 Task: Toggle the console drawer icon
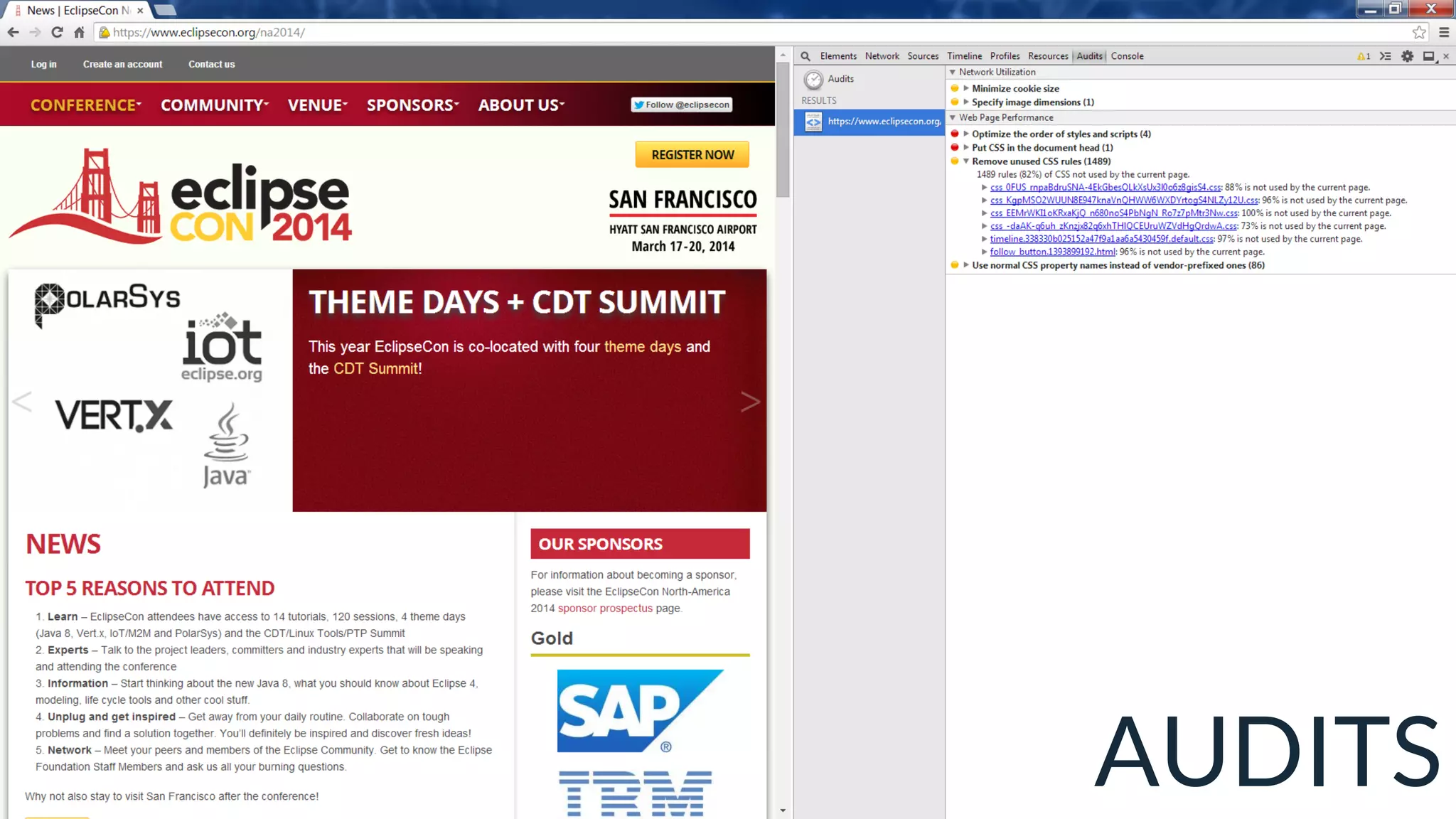[1385, 56]
